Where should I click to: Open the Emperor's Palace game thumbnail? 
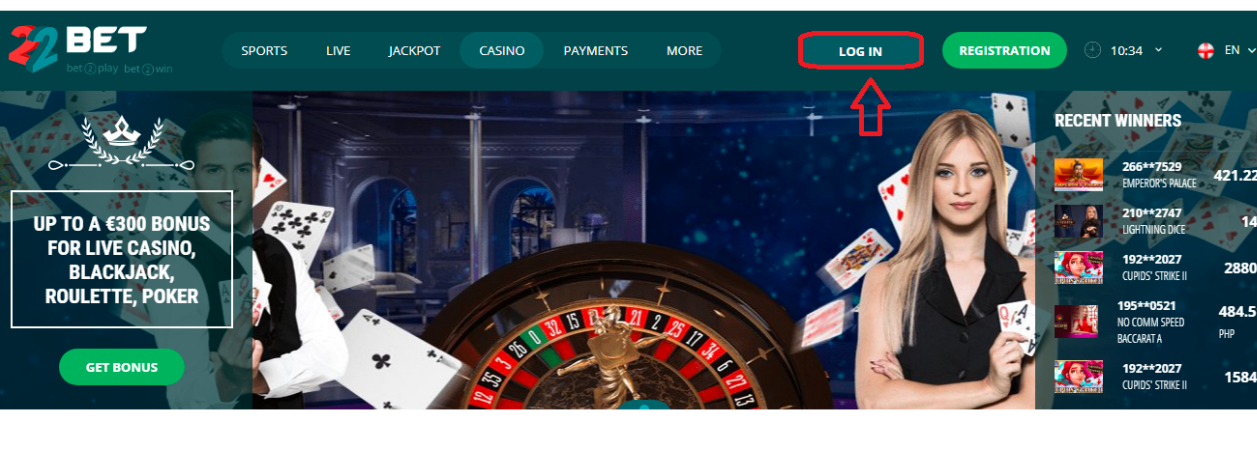[x=1079, y=174]
